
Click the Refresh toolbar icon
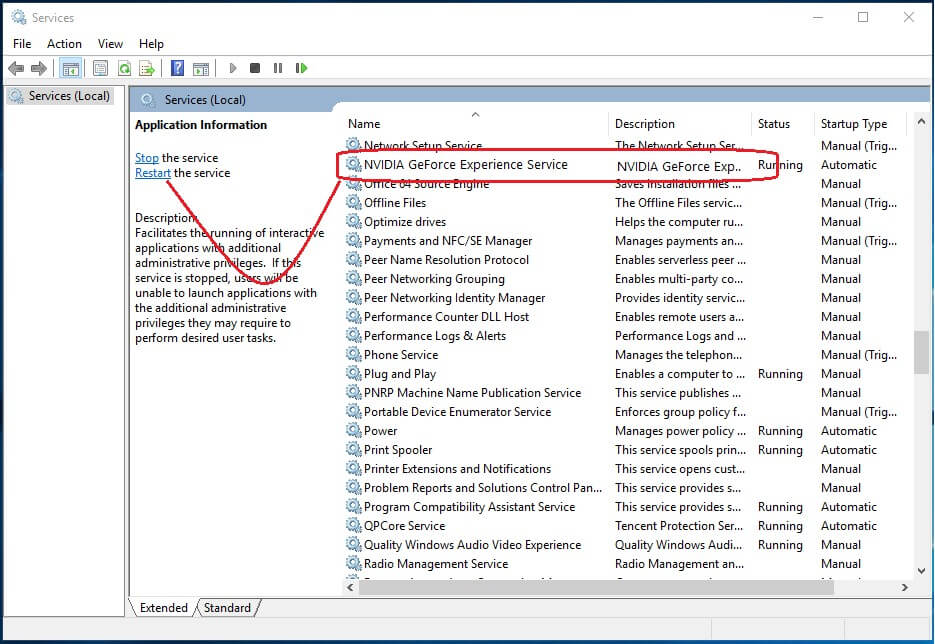(x=124, y=68)
